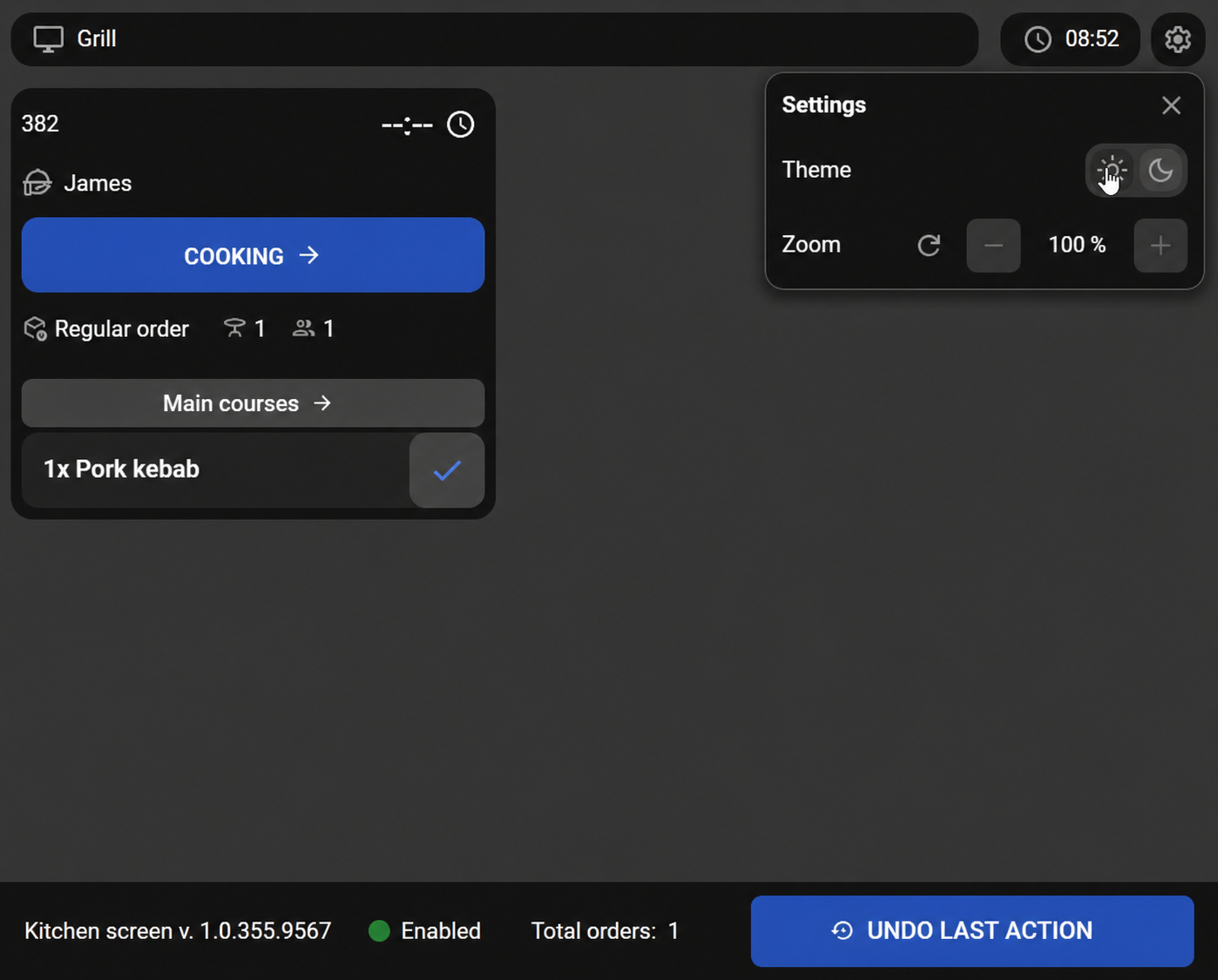Advance order 382 from COOKING status

253,255
